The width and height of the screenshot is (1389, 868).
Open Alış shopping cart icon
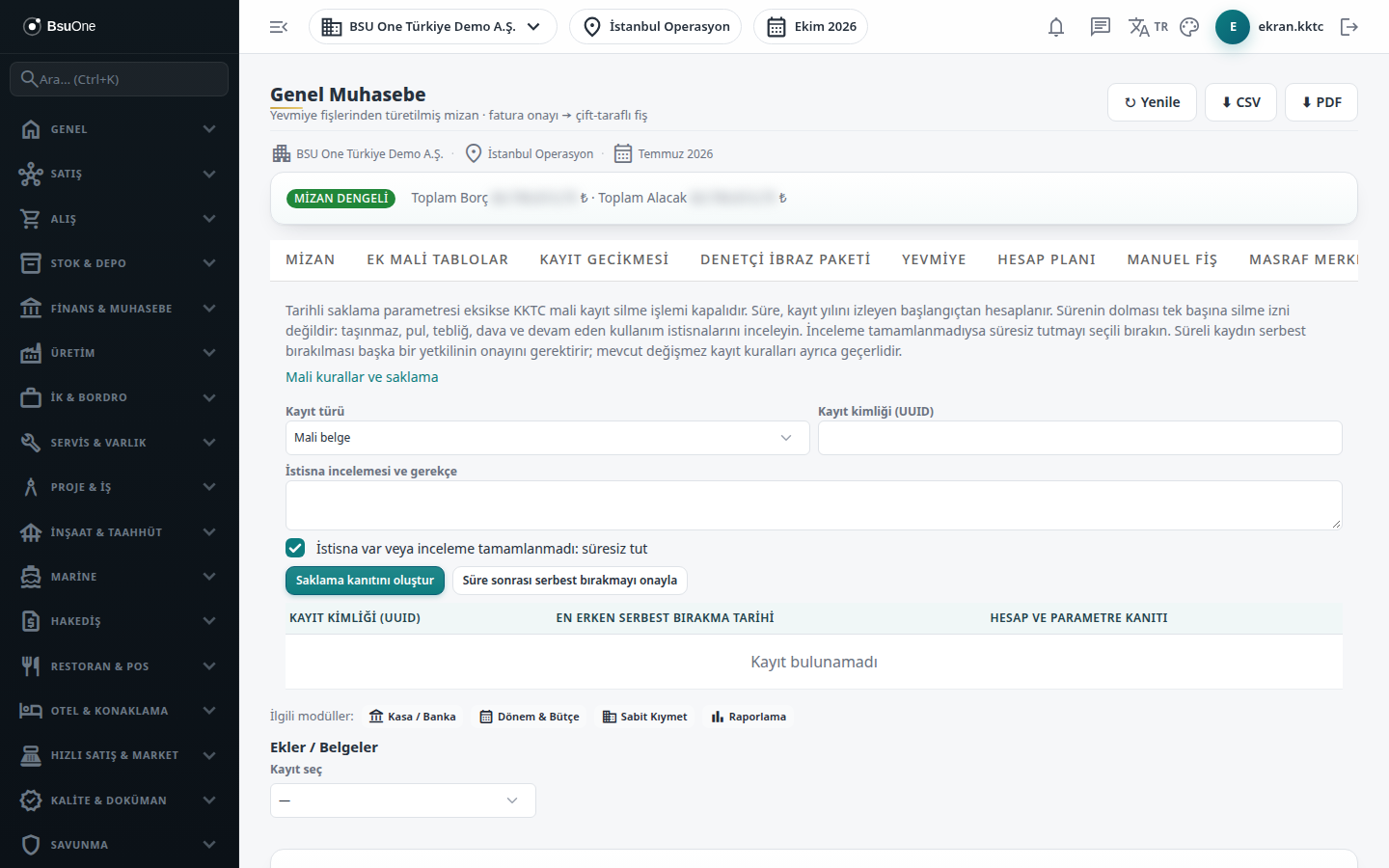click(31, 219)
